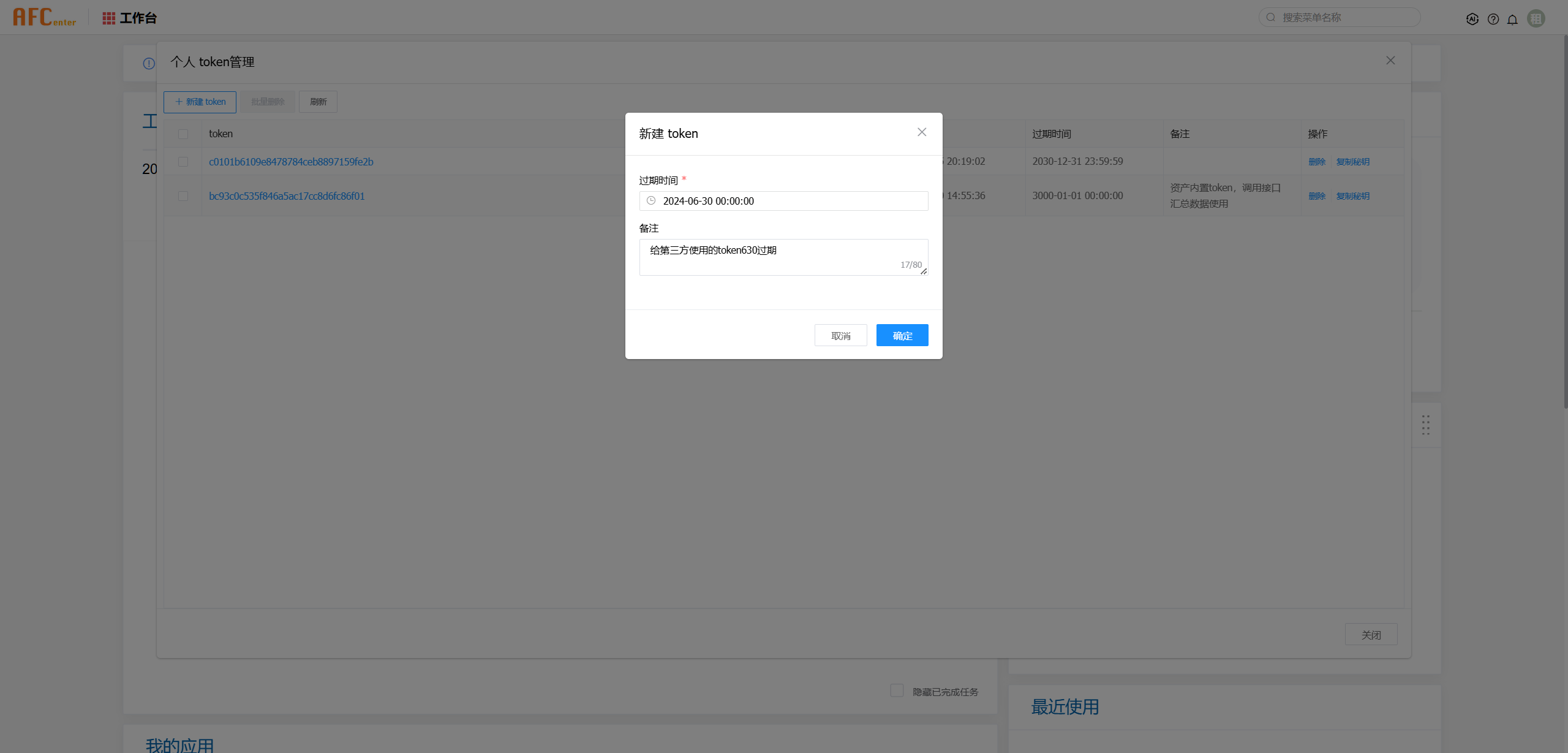Click the AI assistant icon
This screenshot has height=753, width=1568.
(1472, 18)
